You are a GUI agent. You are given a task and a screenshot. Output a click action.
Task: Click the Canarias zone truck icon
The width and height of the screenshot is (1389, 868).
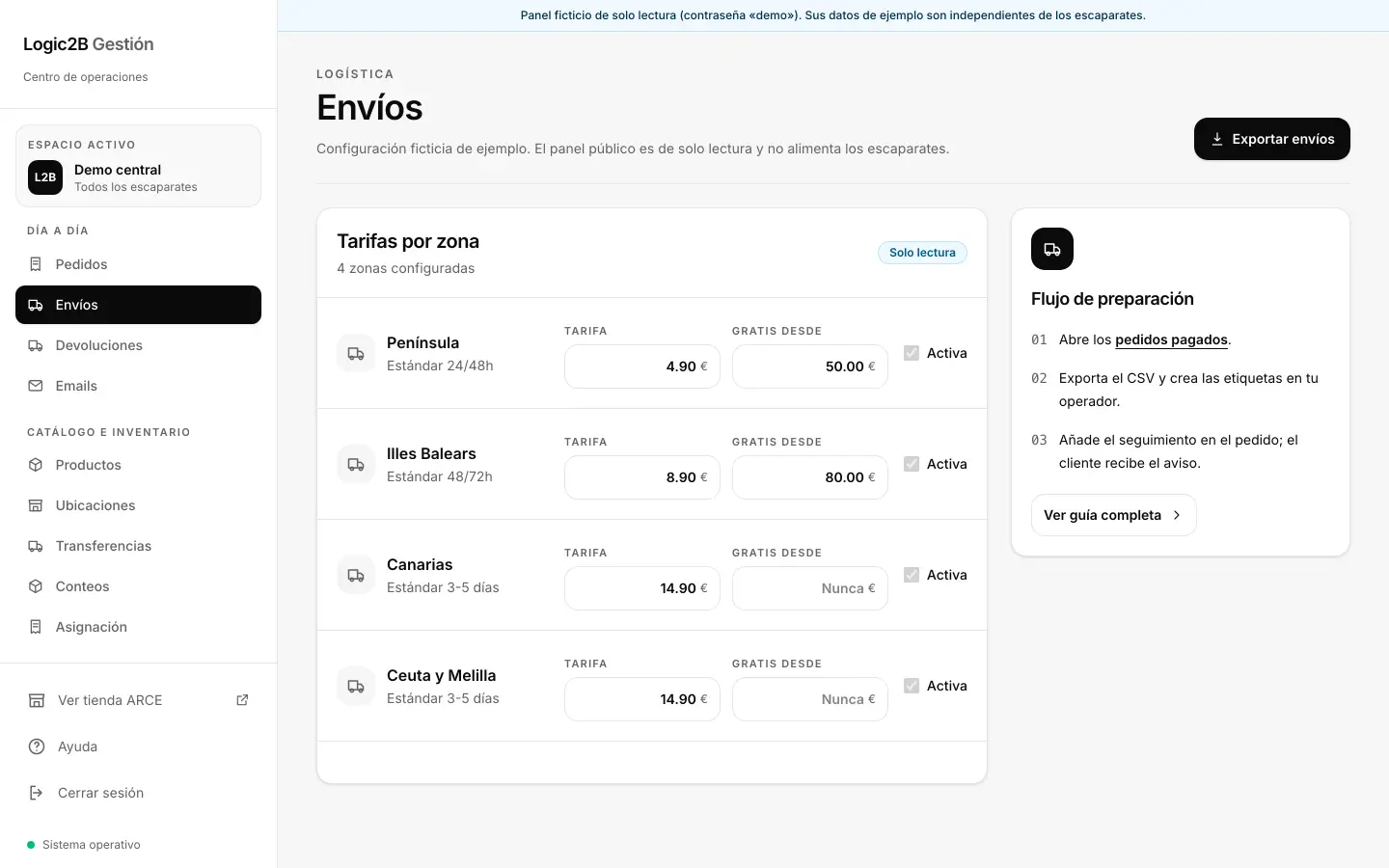(356, 575)
